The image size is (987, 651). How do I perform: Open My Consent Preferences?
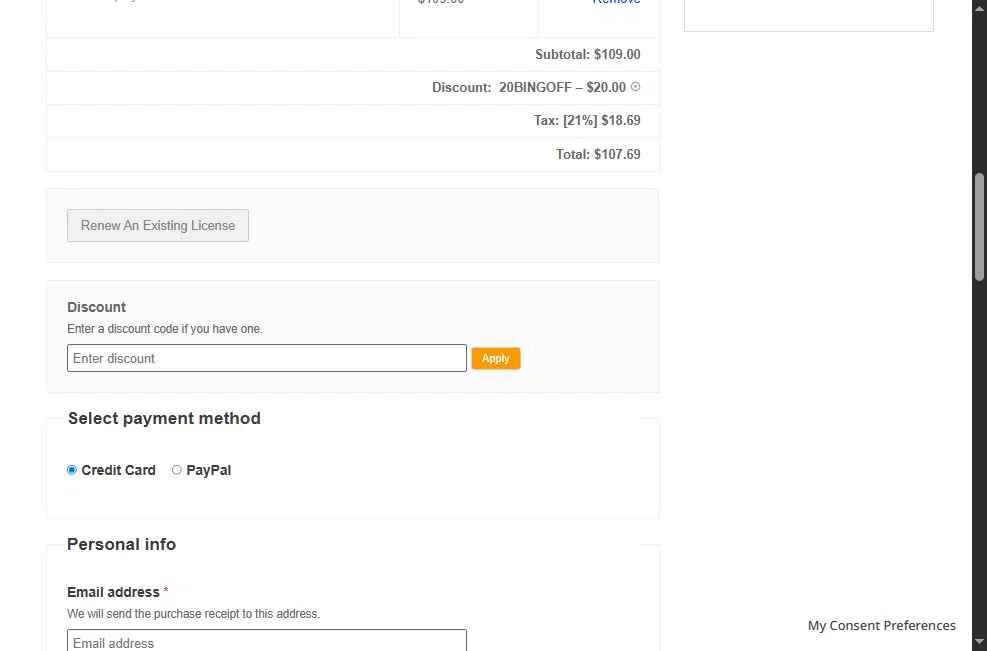(881, 625)
